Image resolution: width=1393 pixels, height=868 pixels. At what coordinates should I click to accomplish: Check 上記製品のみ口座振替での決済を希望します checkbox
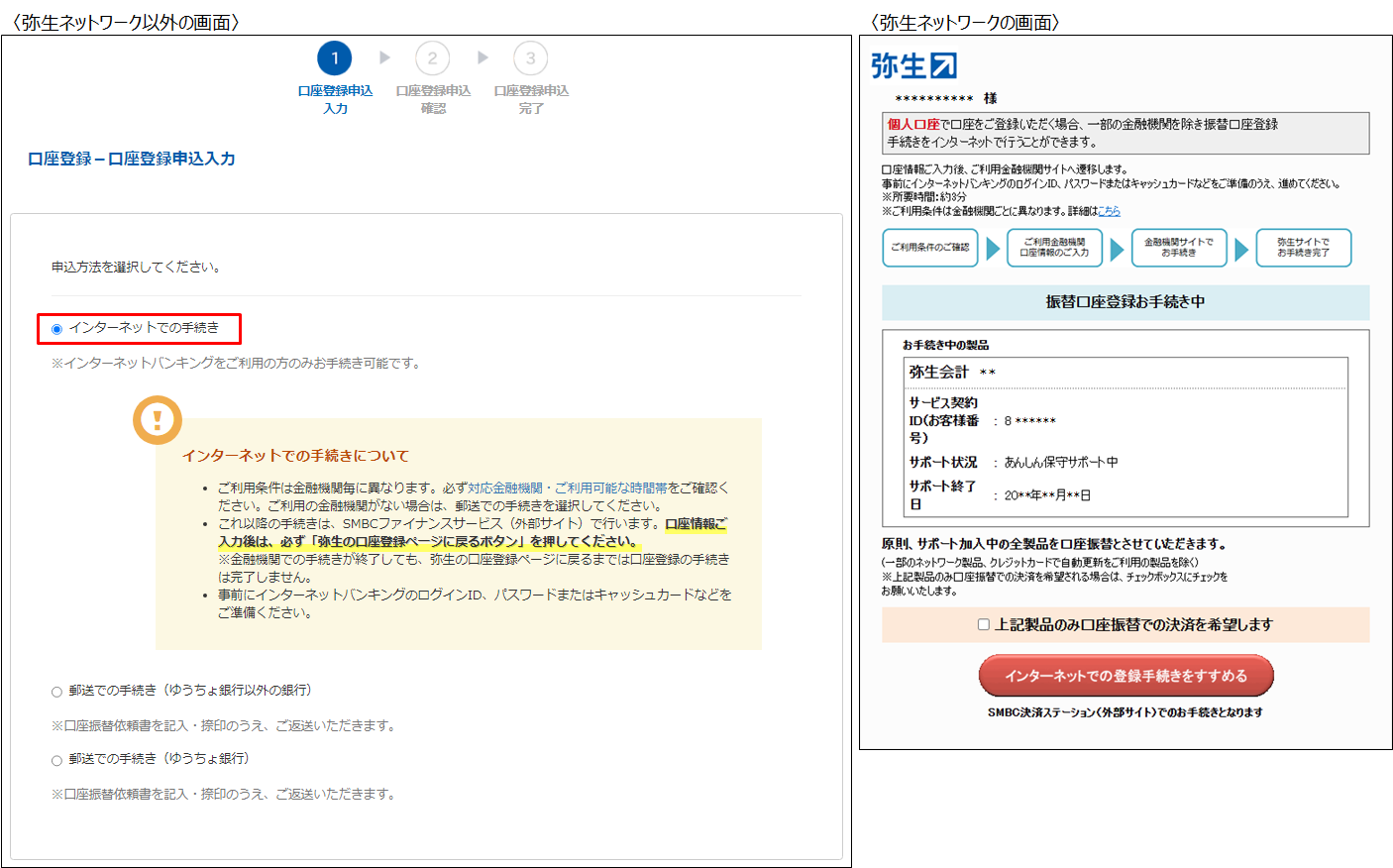point(984,624)
